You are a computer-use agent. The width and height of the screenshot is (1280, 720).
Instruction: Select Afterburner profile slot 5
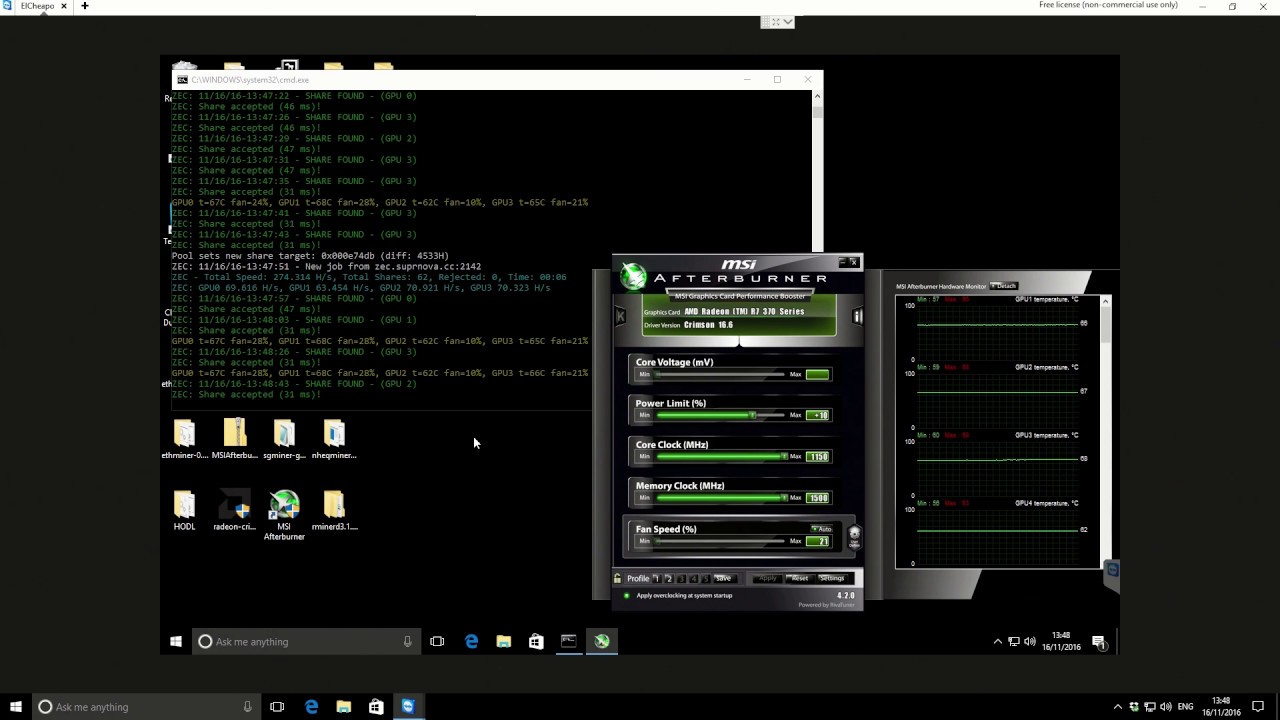tap(705, 578)
